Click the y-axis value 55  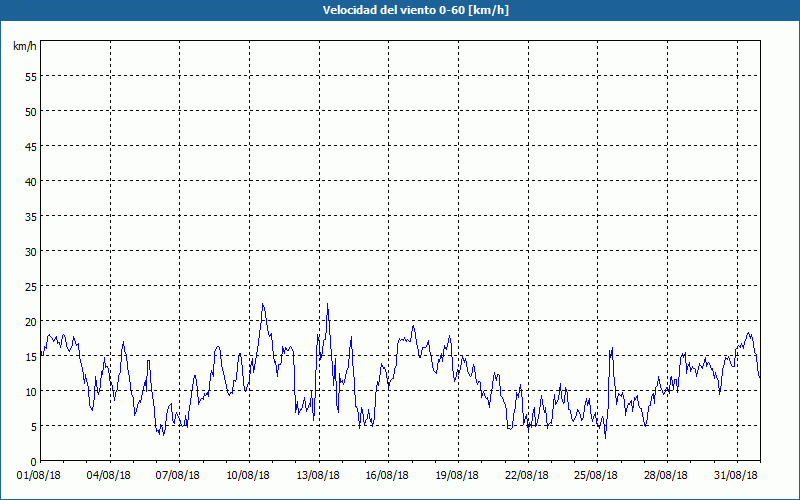tap(31, 77)
